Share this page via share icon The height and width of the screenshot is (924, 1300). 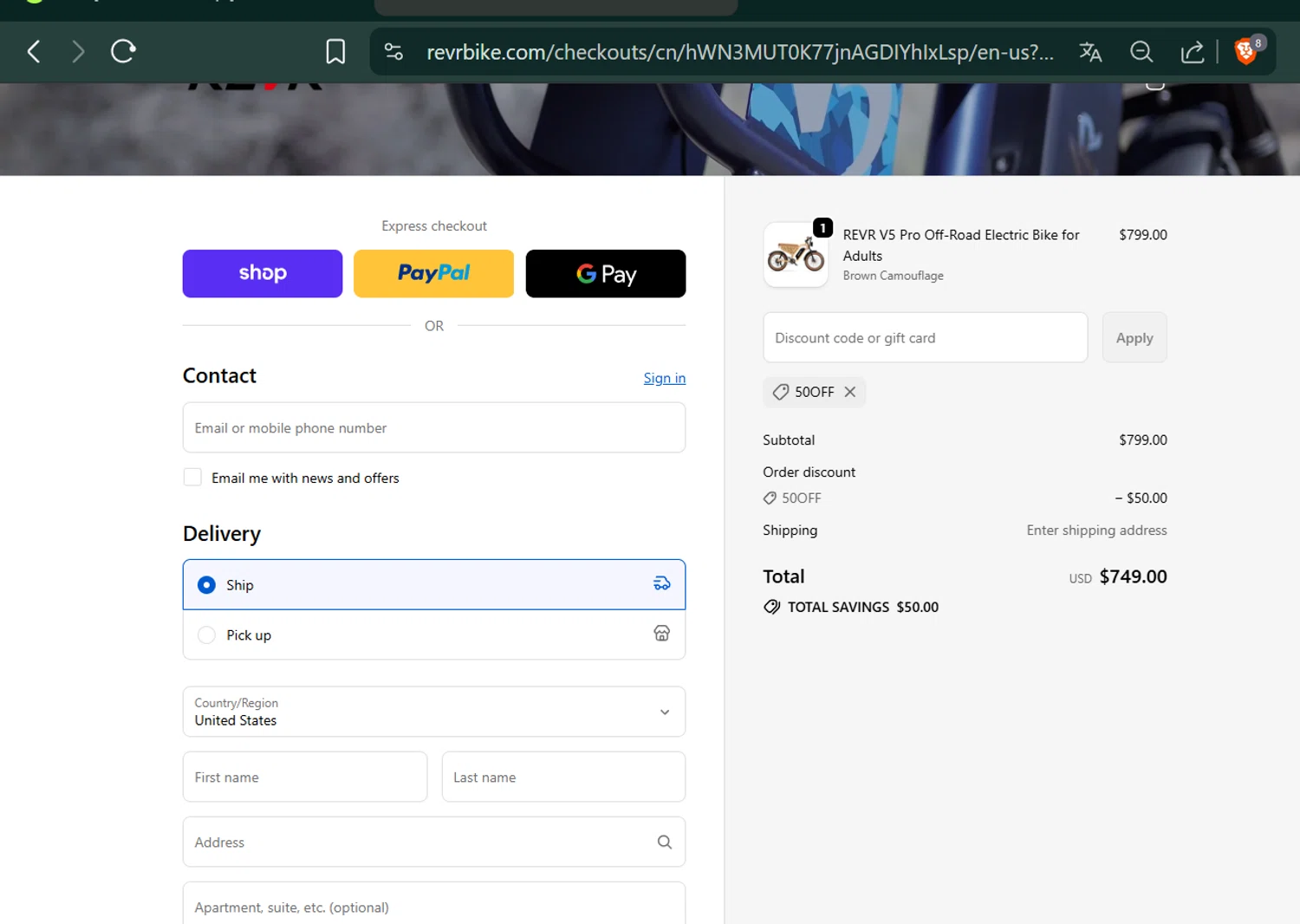[1193, 52]
